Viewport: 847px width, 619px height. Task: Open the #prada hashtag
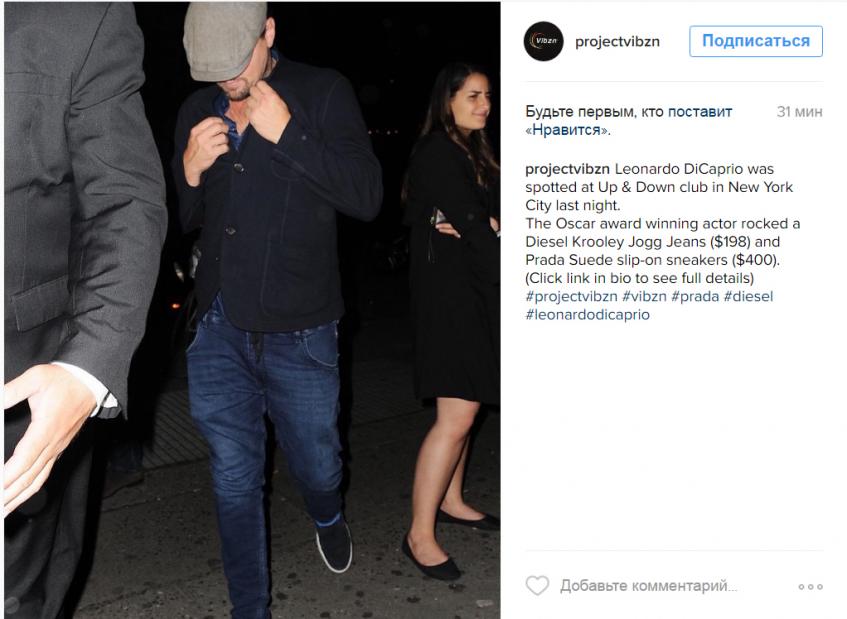tap(695, 297)
